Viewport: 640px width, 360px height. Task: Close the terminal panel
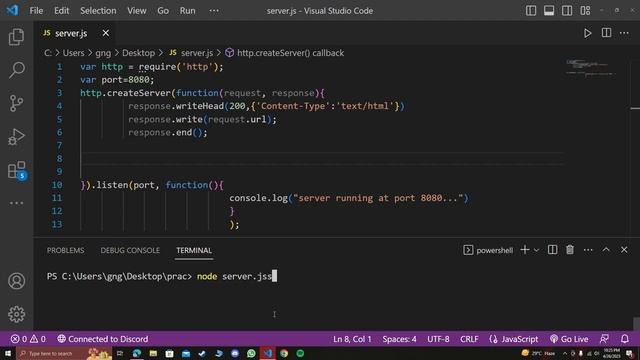point(624,250)
